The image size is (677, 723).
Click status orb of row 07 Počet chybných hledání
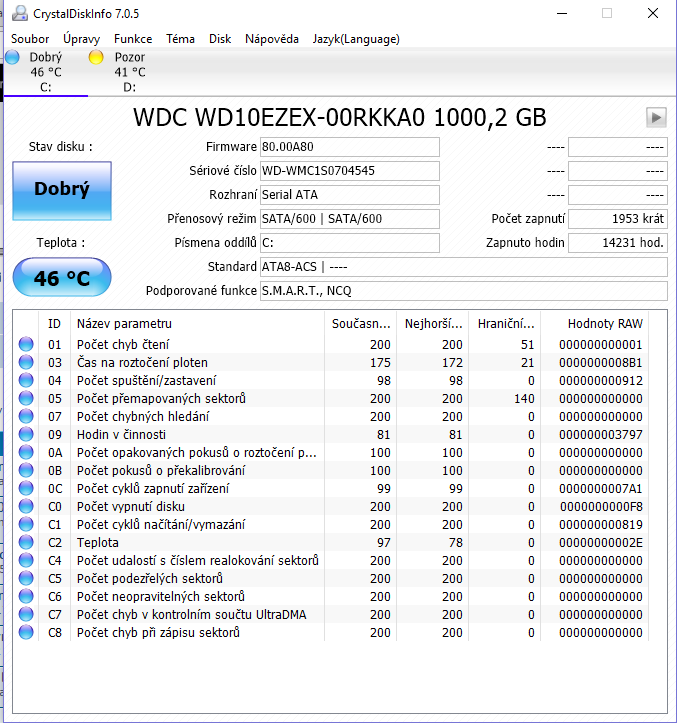[26, 416]
